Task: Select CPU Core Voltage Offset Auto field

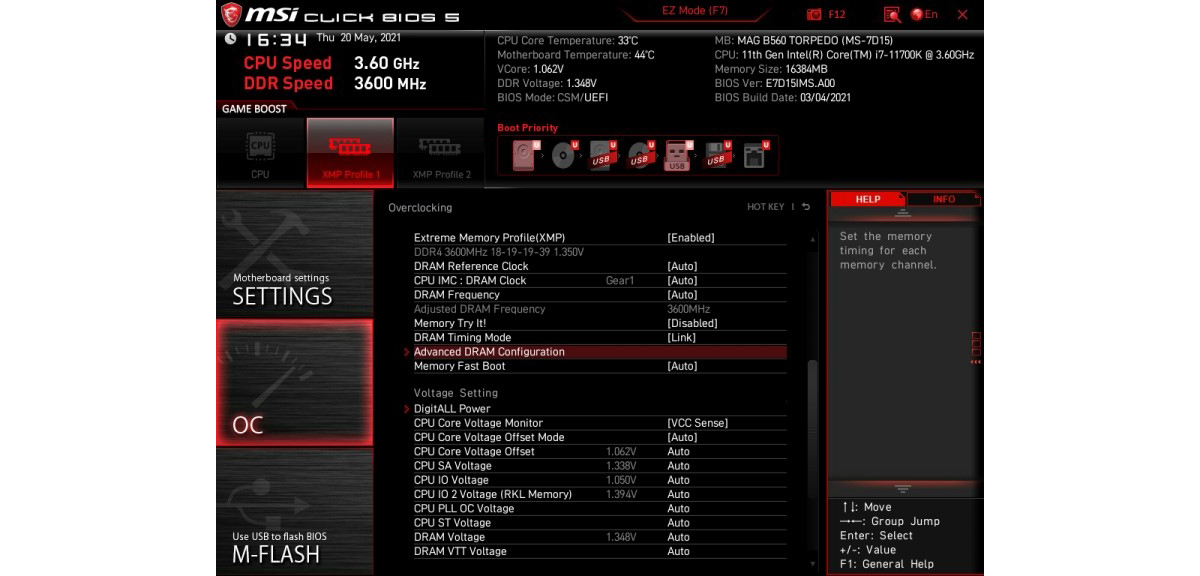Action: click(x=678, y=452)
